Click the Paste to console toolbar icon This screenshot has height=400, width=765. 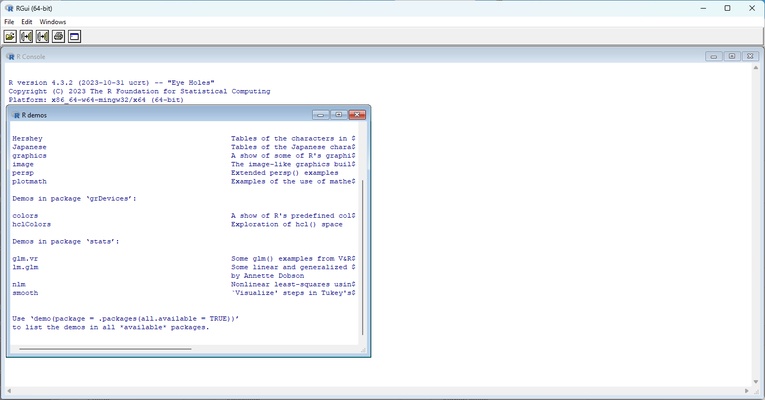(26, 37)
